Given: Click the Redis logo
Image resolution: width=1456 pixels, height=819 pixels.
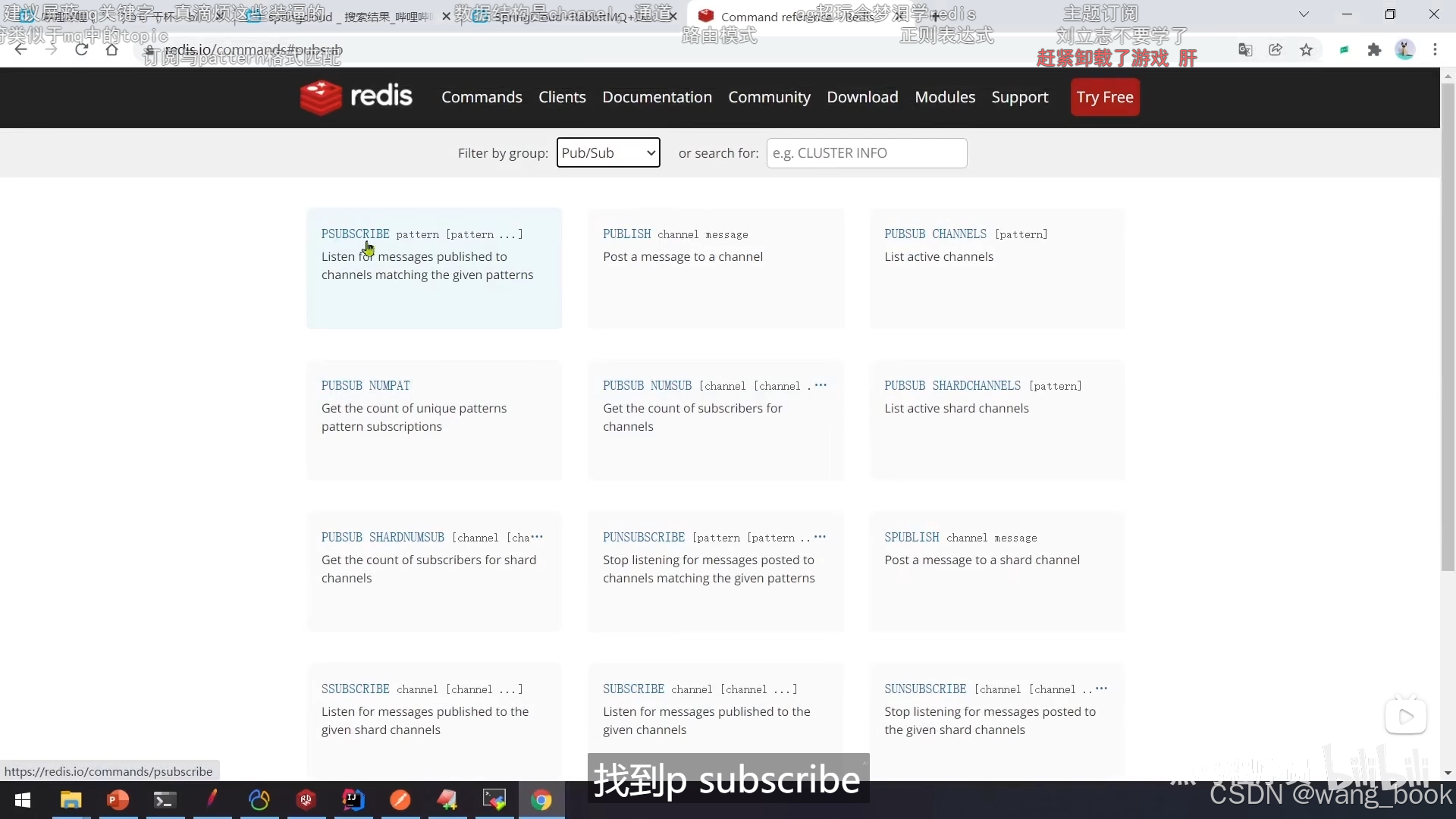Looking at the screenshot, I should tap(356, 97).
